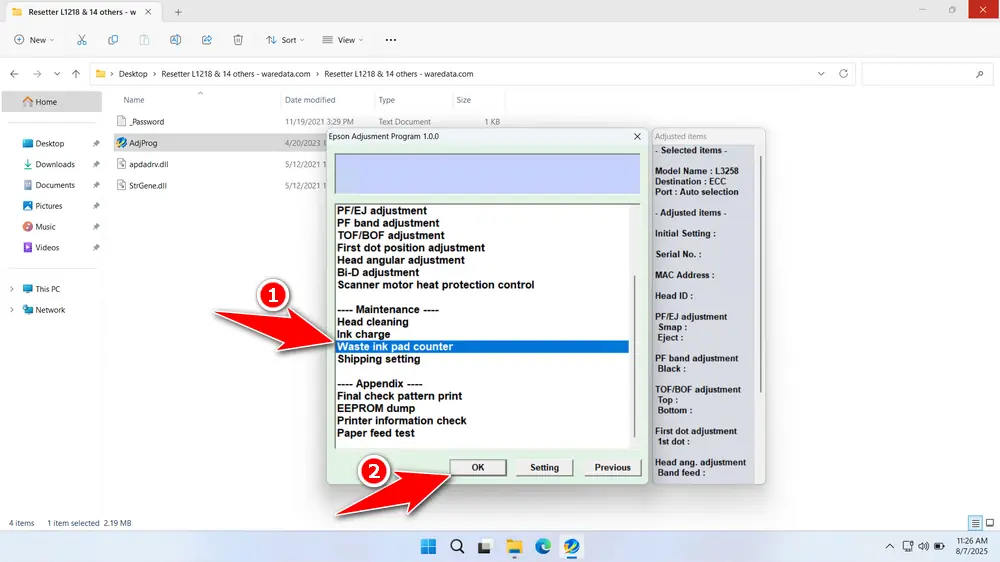Open taskbar Search
Image resolution: width=1000 pixels, height=562 pixels.
tap(457, 546)
